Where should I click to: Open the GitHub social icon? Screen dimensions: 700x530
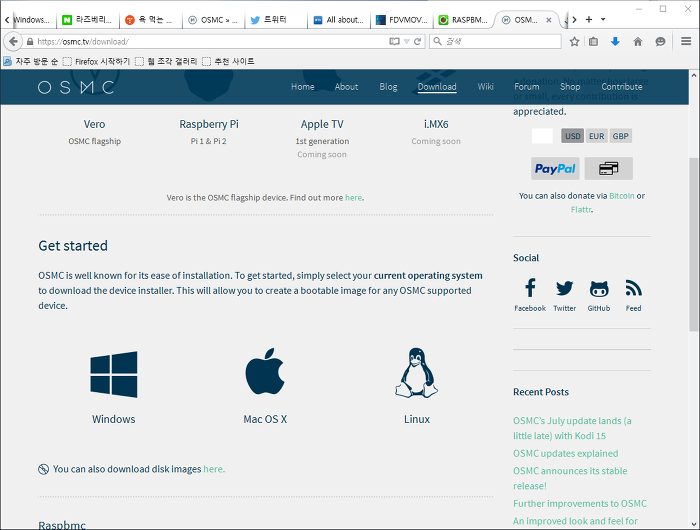tap(599, 288)
